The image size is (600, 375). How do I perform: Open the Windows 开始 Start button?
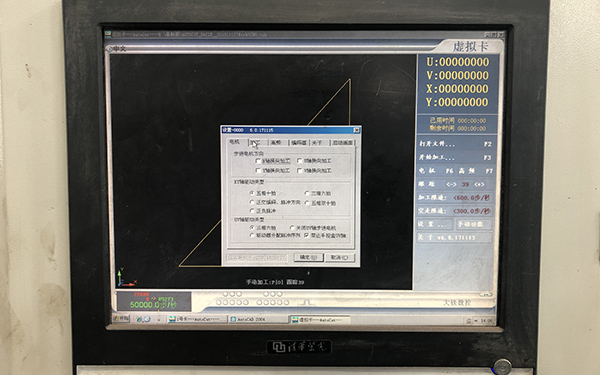coord(122,318)
